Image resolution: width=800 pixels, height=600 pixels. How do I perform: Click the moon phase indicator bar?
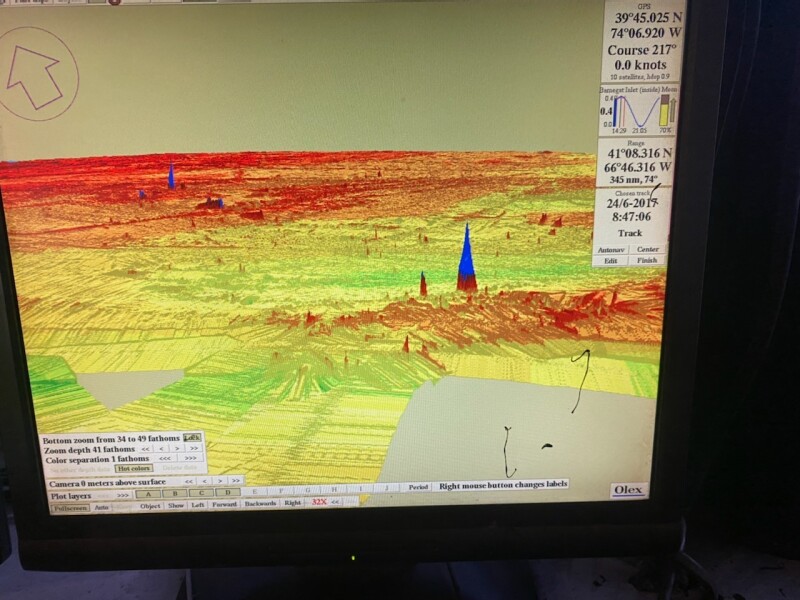pos(664,114)
